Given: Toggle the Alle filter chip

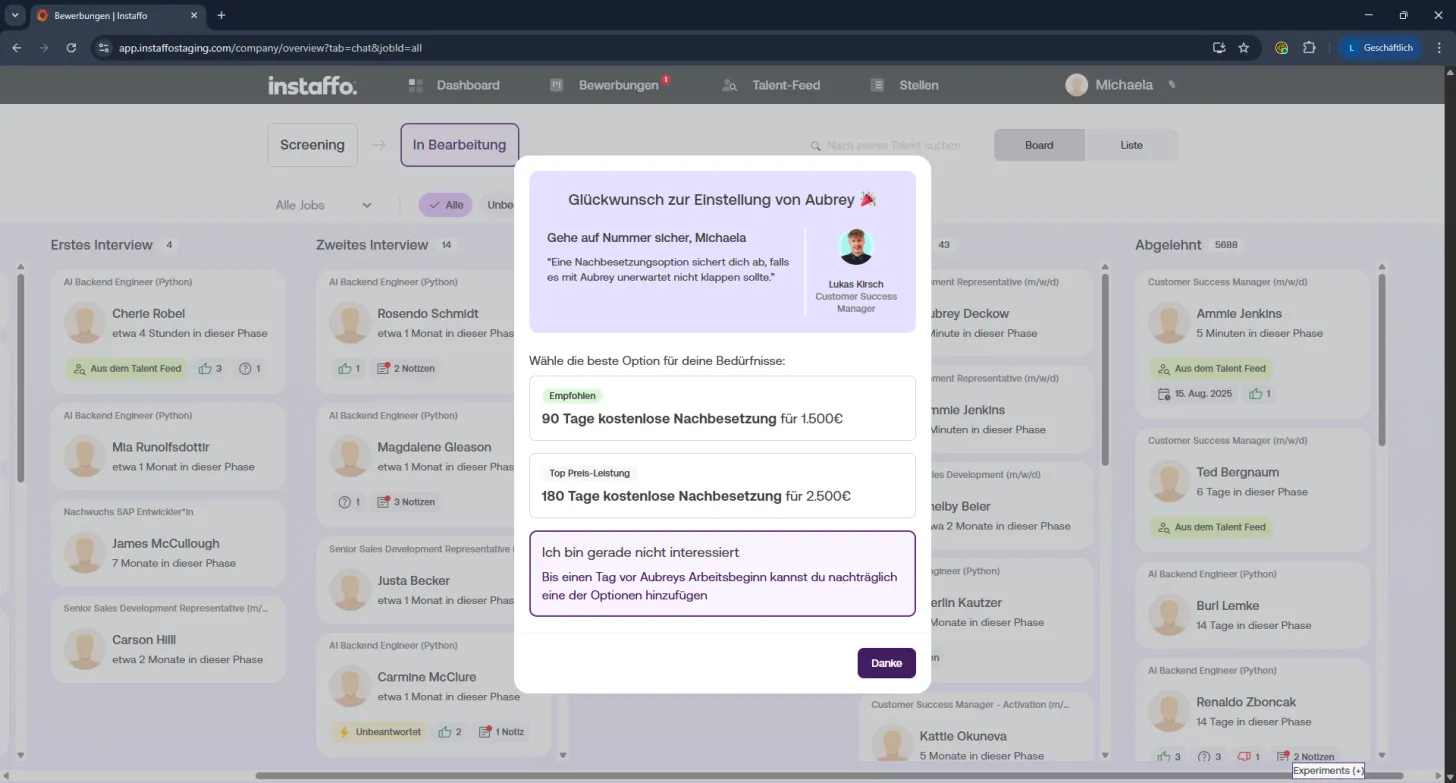Looking at the screenshot, I should [446, 205].
